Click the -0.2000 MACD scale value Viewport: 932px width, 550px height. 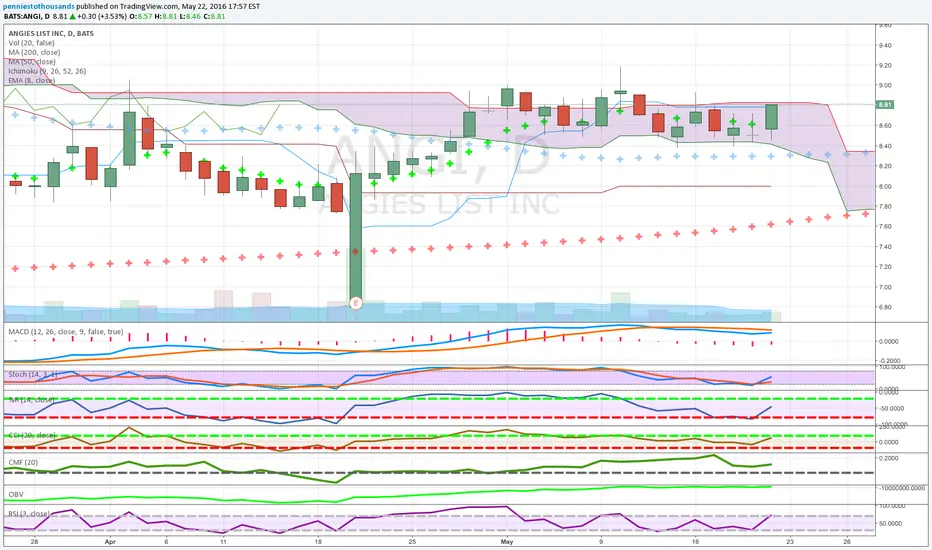(888, 361)
